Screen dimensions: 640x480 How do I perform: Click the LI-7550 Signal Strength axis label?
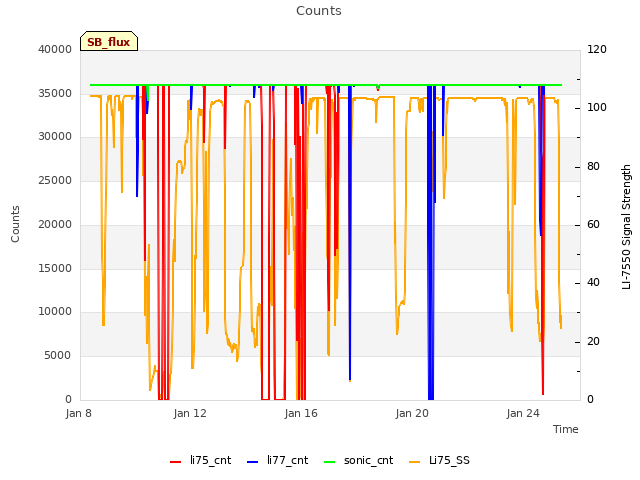click(626, 227)
